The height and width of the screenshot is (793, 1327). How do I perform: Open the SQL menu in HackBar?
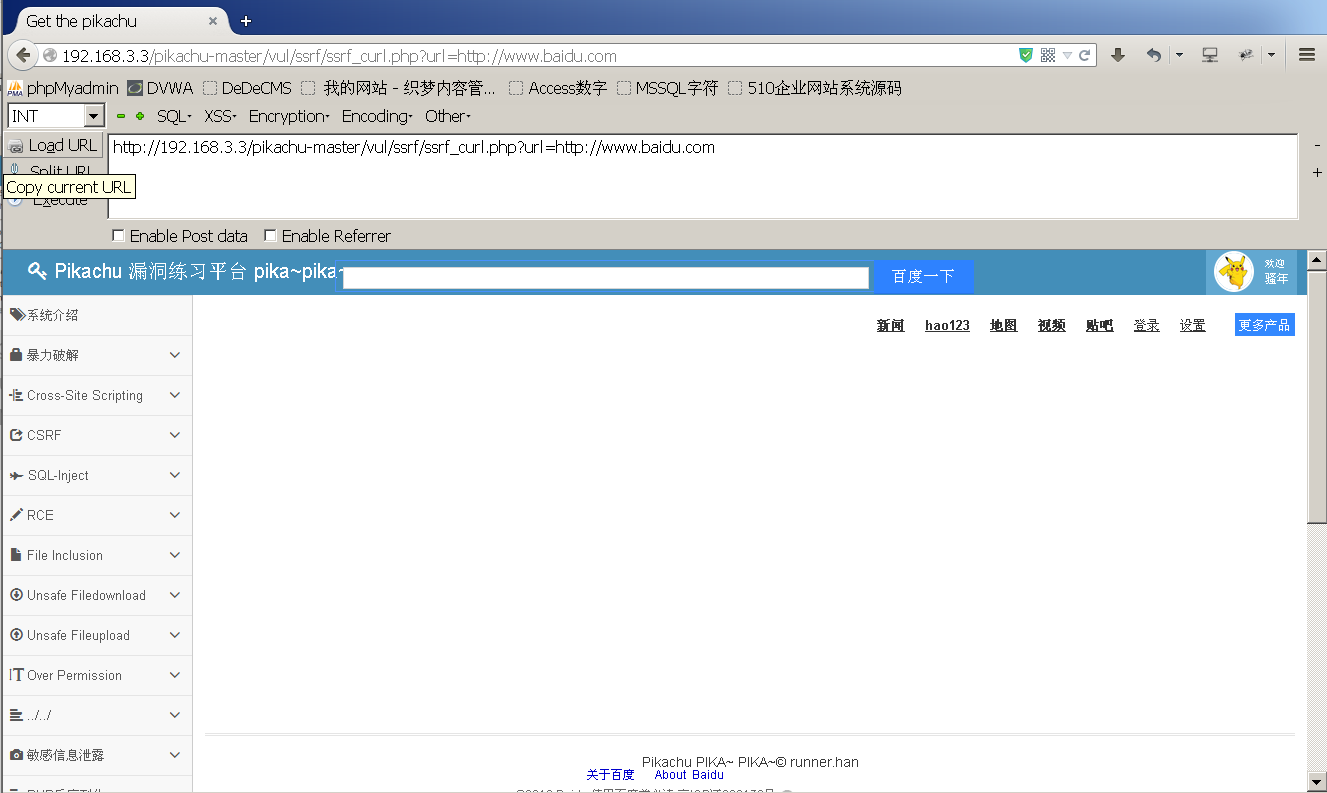[x=174, y=116]
